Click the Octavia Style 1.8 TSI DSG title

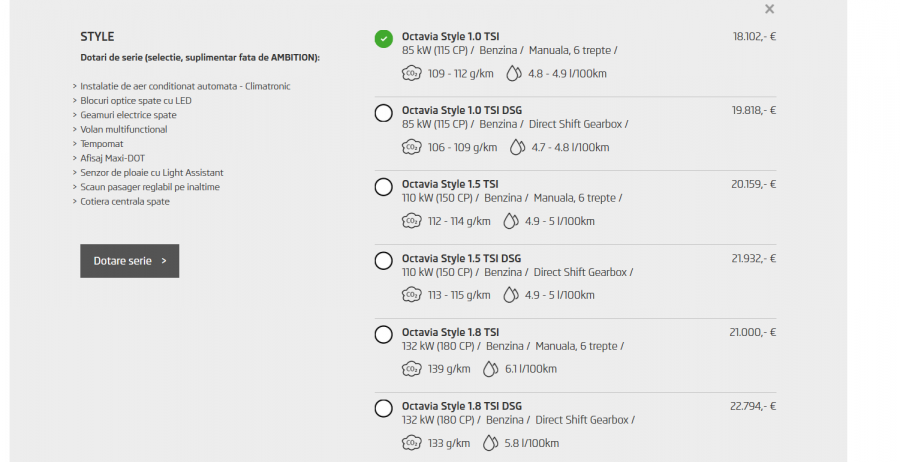point(462,406)
